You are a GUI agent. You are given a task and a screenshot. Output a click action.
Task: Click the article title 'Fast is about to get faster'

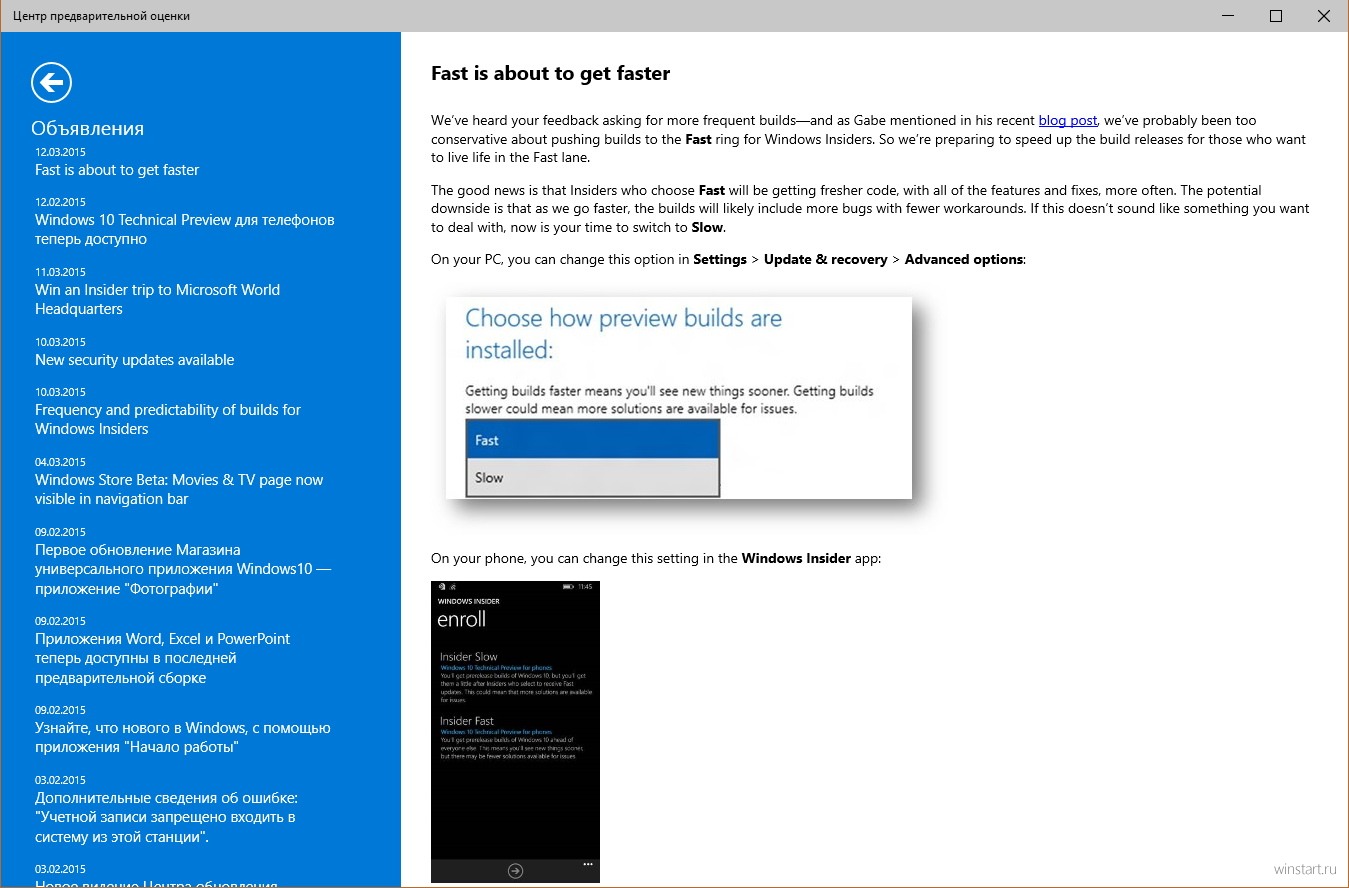pos(550,73)
